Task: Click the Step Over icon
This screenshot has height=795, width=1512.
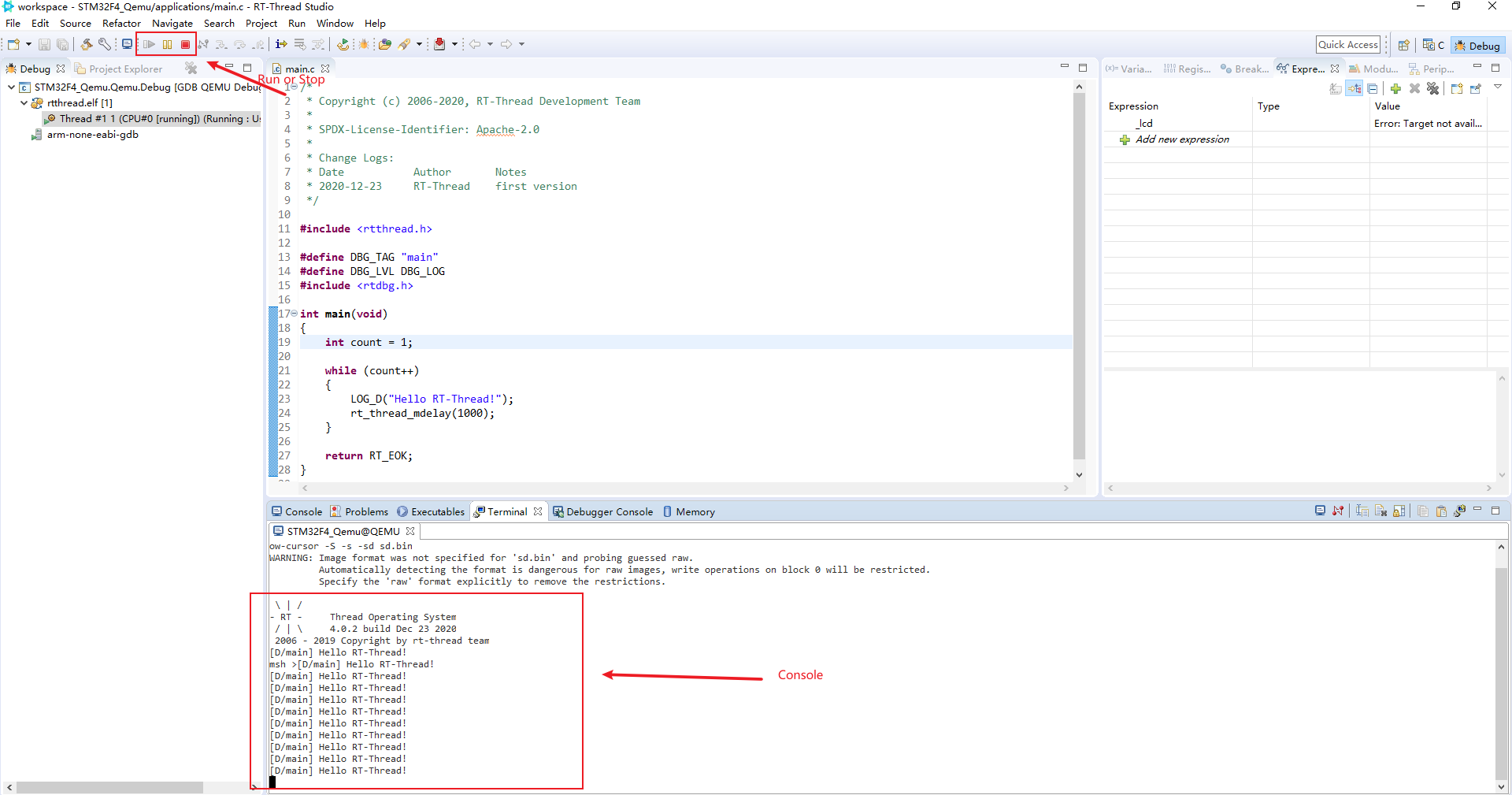Action: (239, 44)
